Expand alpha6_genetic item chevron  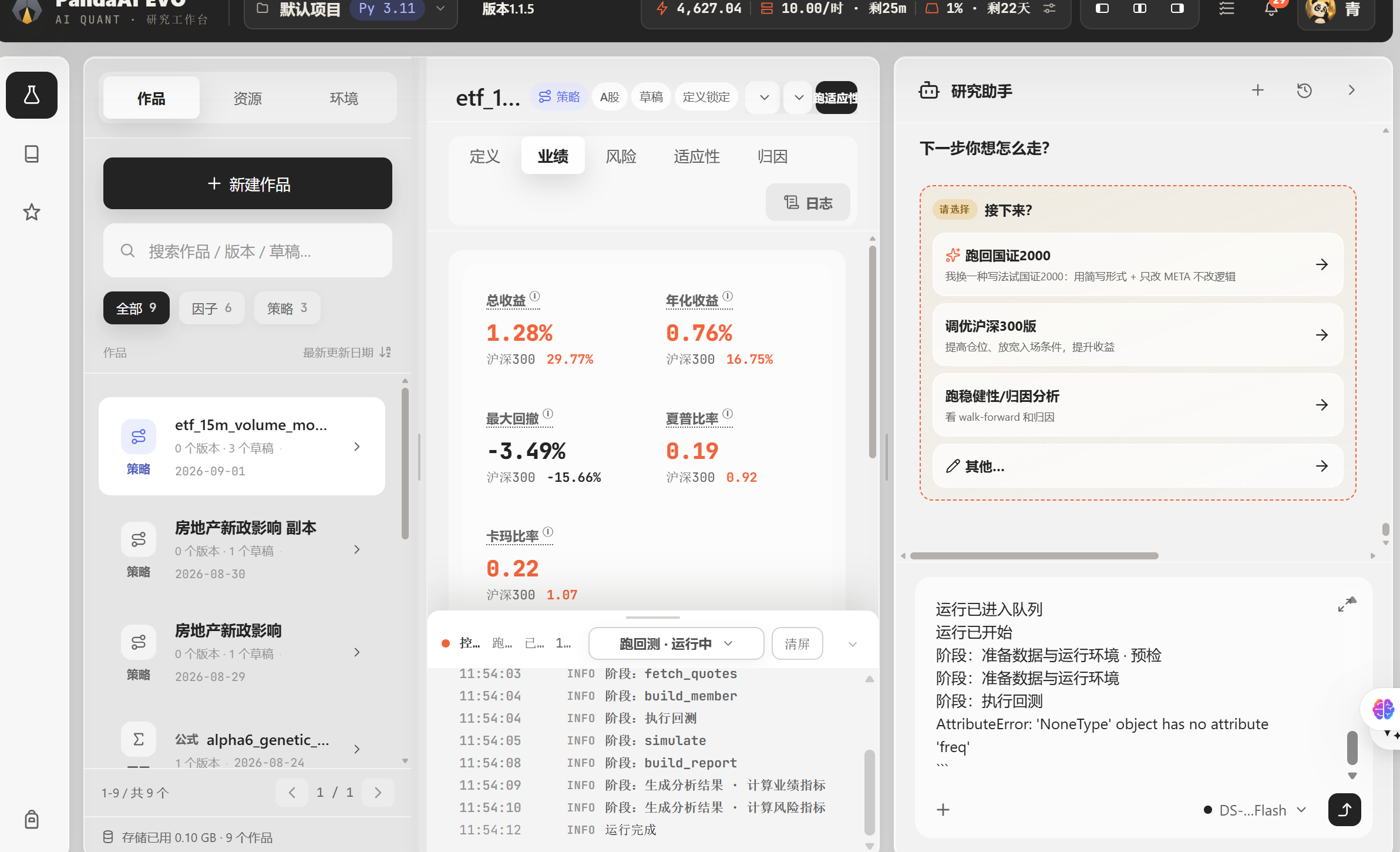click(357, 749)
